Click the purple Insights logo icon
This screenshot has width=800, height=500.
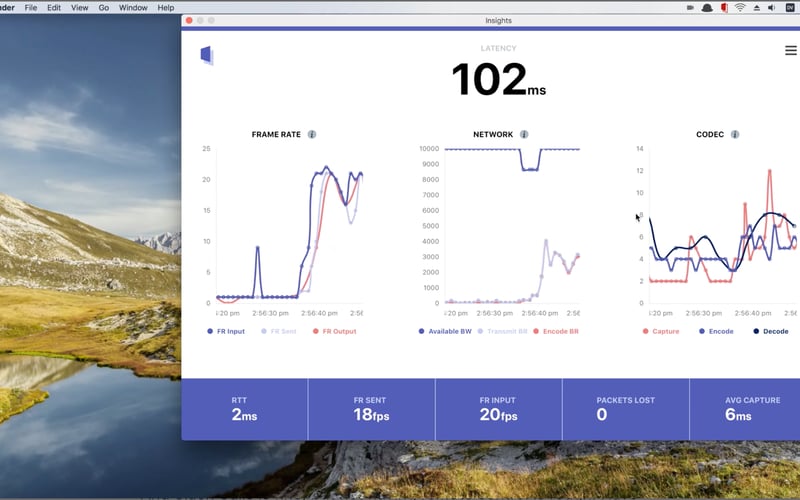tap(207, 55)
